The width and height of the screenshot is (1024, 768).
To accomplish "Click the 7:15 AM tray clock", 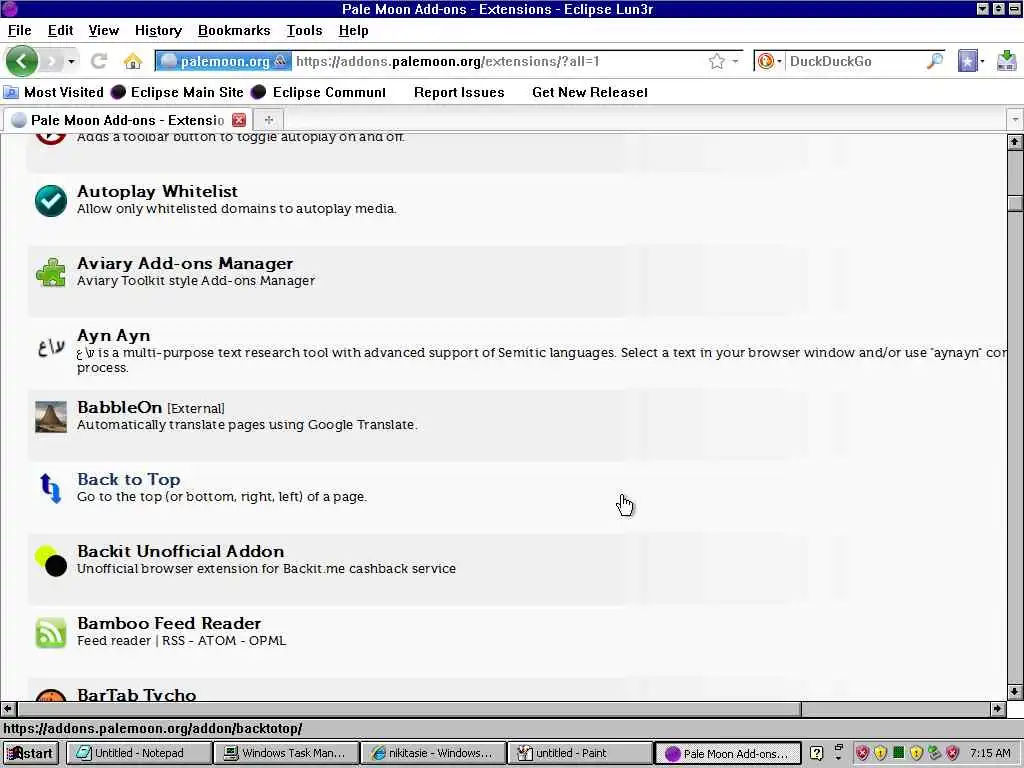I will pos(990,753).
